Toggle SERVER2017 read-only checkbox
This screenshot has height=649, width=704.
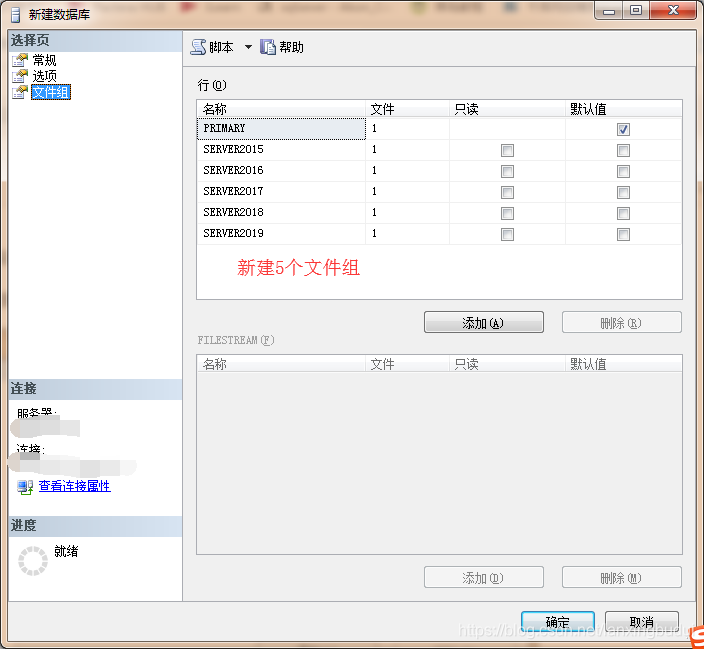(507, 192)
